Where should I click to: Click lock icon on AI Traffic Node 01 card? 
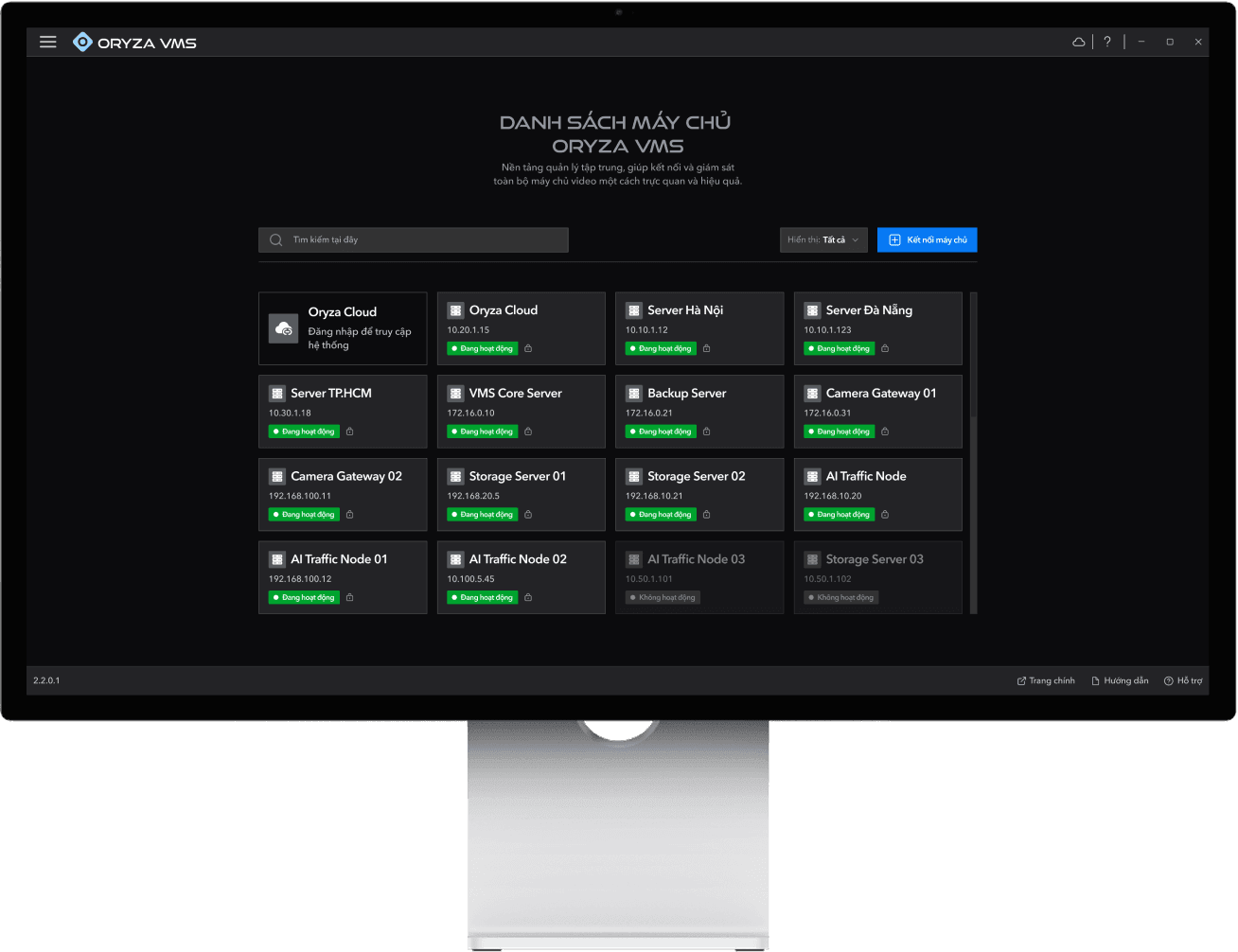point(349,597)
